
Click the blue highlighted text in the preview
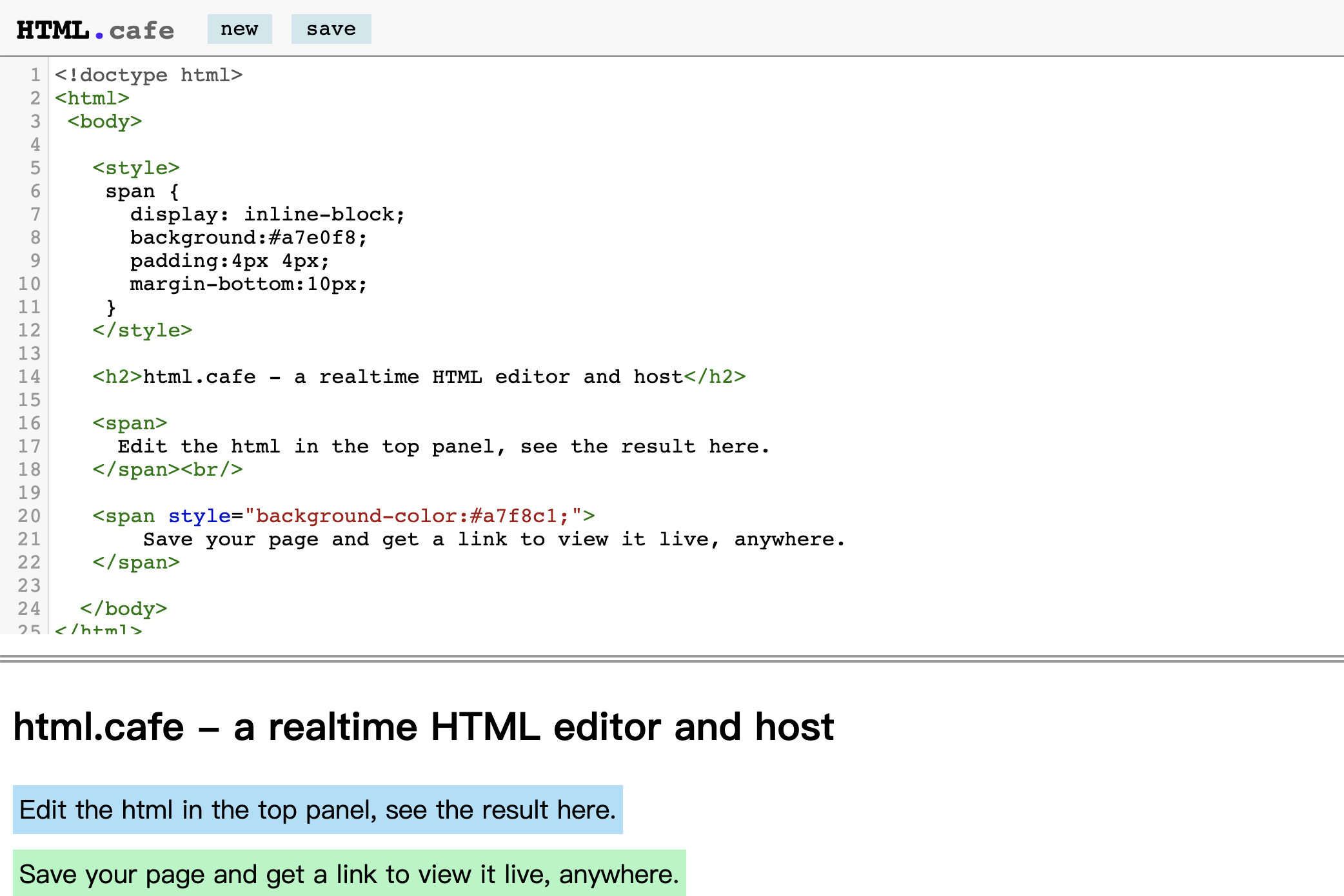[316, 810]
